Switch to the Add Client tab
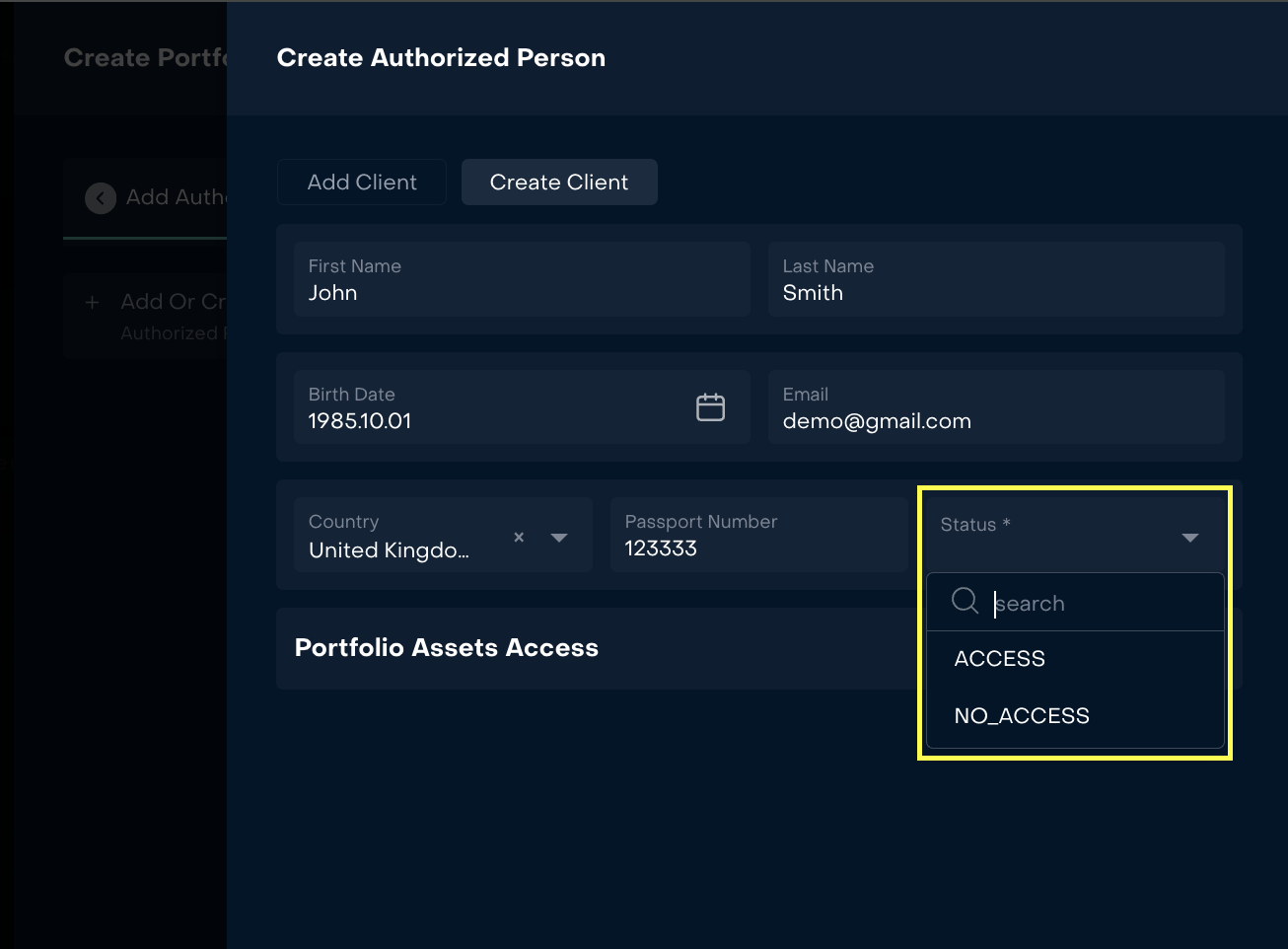The width and height of the screenshot is (1288, 949). click(x=362, y=182)
